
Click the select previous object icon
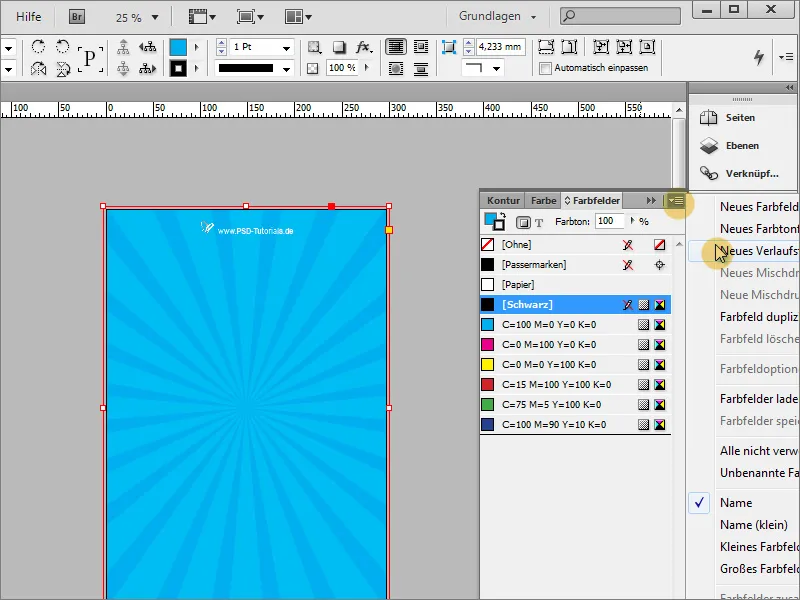coord(148,47)
